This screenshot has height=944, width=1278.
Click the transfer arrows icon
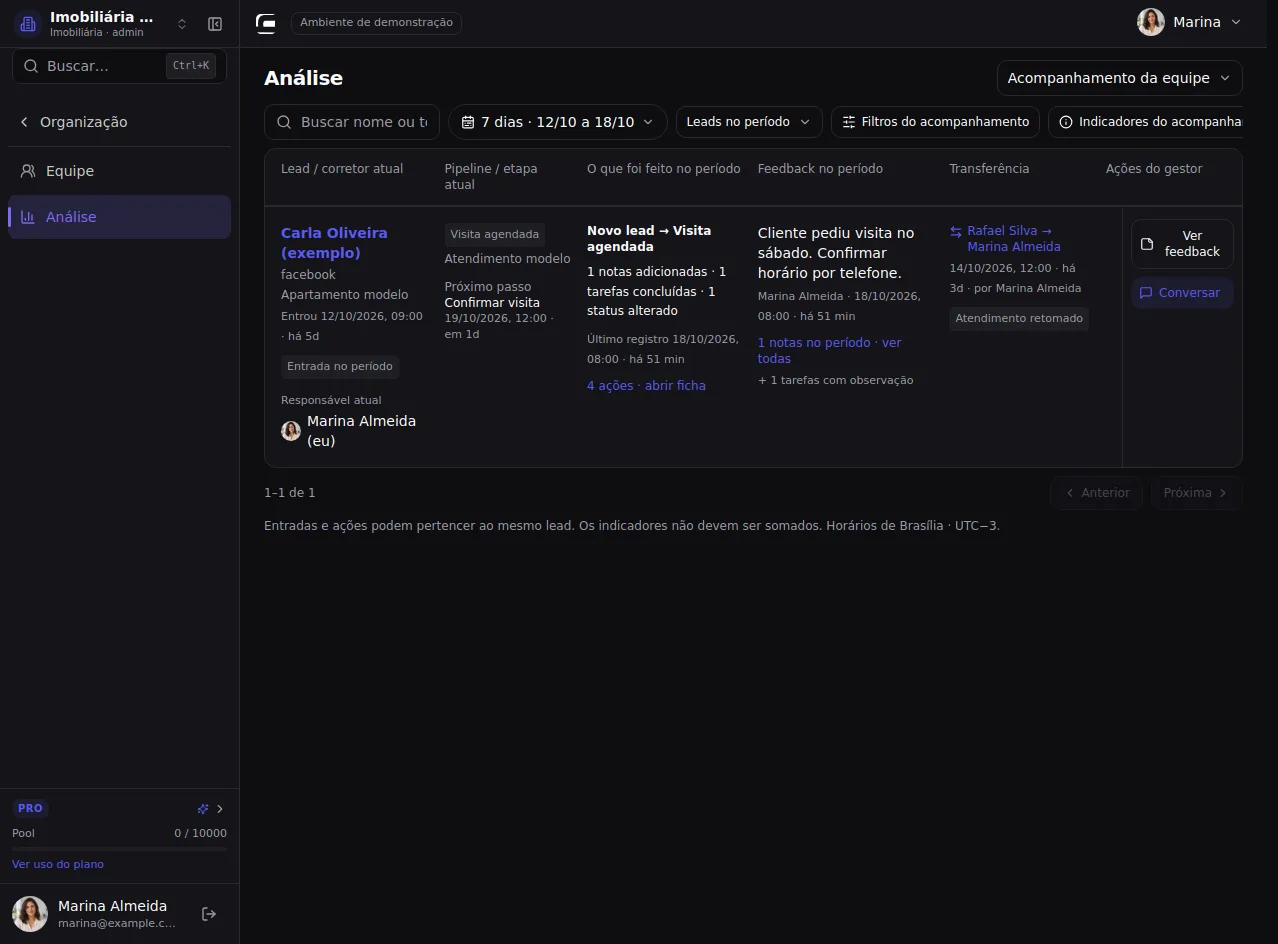click(956, 231)
